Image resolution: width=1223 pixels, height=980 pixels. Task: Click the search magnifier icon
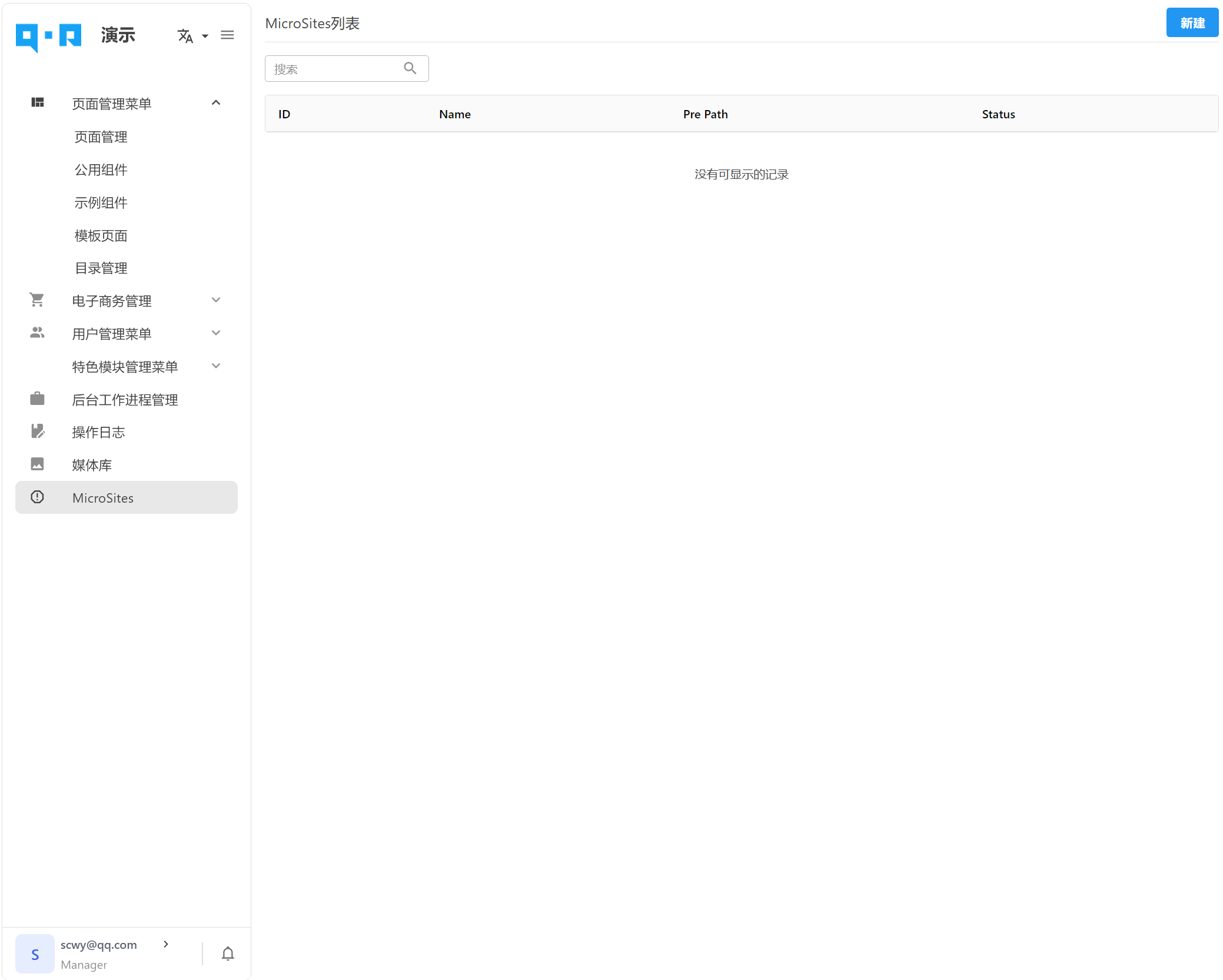point(410,68)
